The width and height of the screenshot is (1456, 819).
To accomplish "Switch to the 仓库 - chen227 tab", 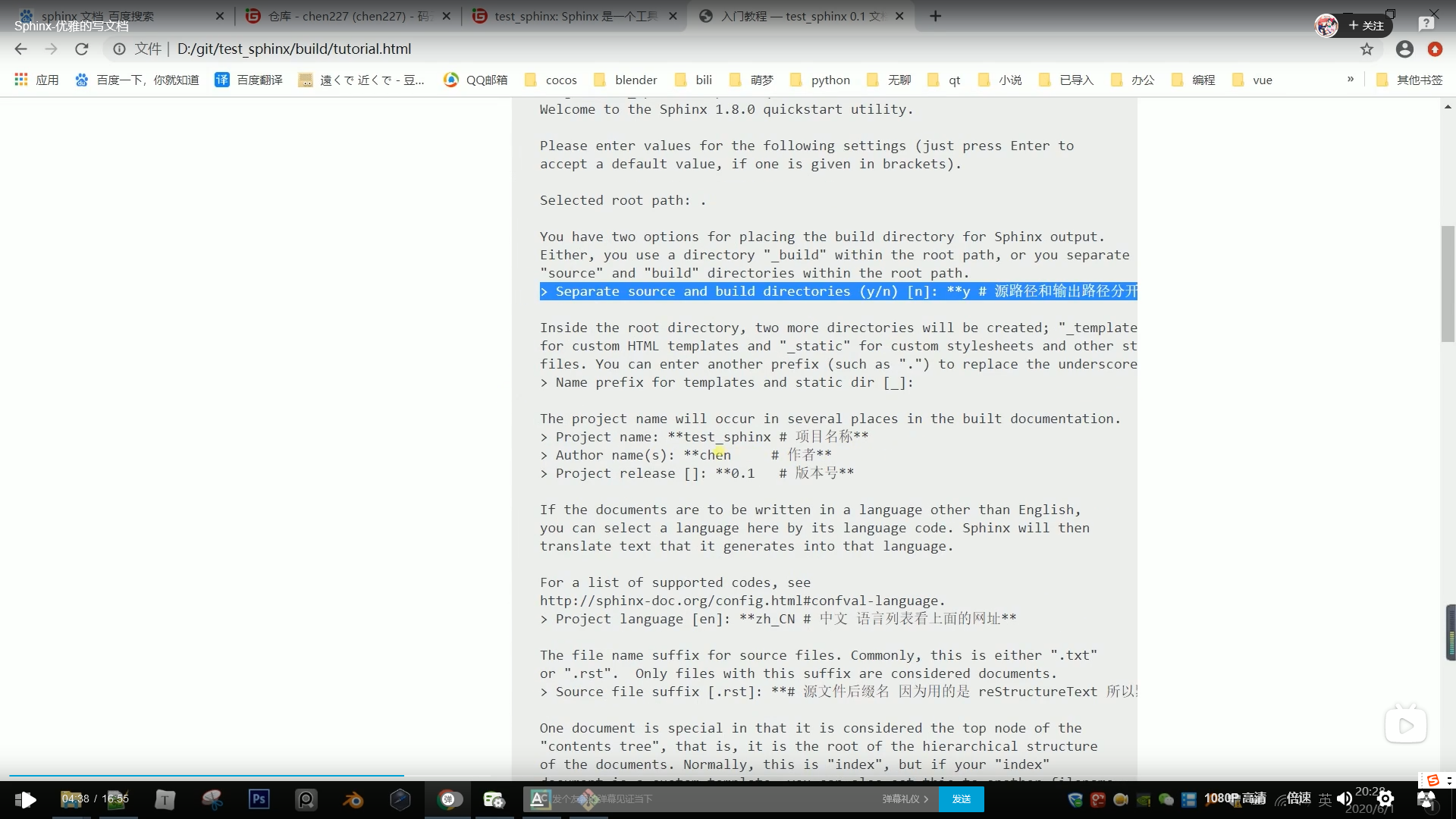I will (349, 16).
